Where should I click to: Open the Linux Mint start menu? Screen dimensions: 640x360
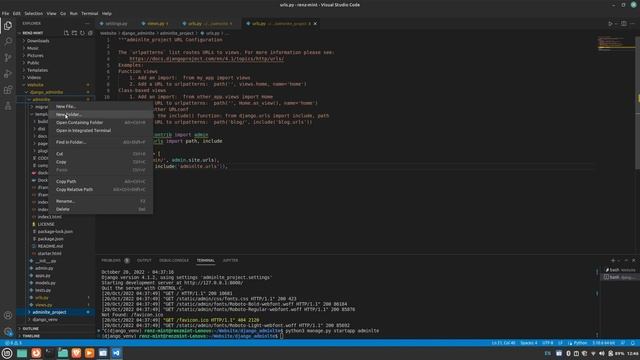point(7,353)
